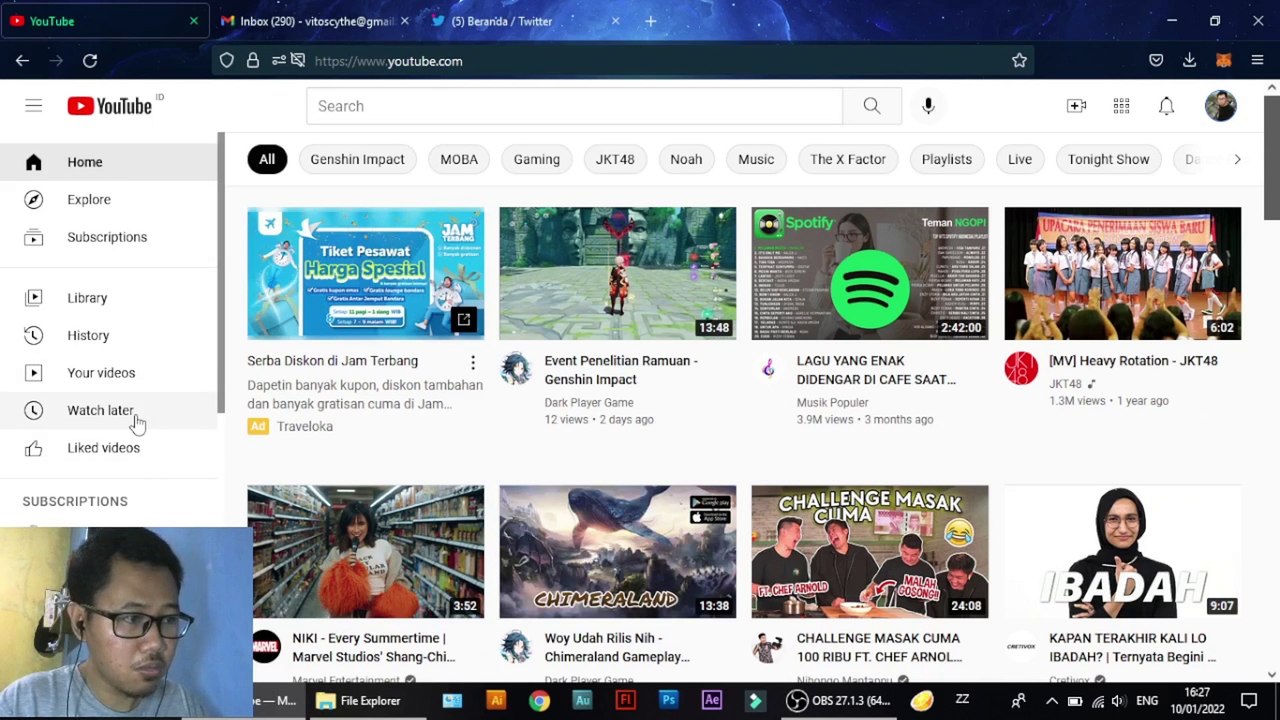Click the YouTube search input field
1280x720 pixels.
(x=574, y=106)
